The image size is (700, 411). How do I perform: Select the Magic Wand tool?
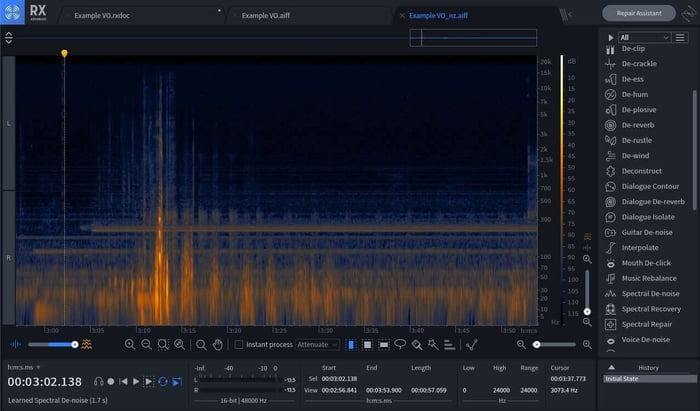tap(433, 345)
